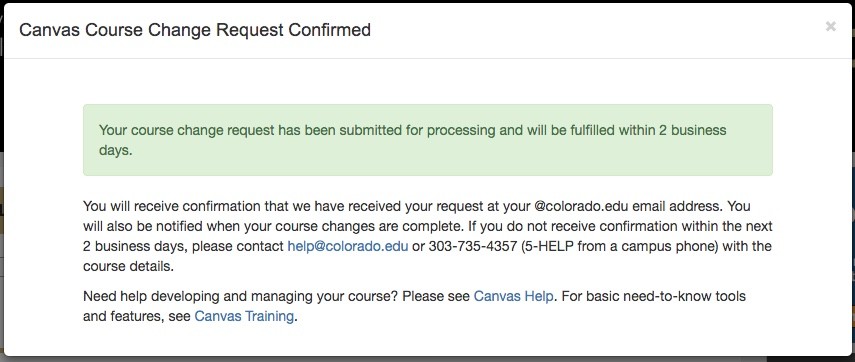Screen dimensions: 855x362
Task: Open the Canvas Help link
Action: coord(513,297)
